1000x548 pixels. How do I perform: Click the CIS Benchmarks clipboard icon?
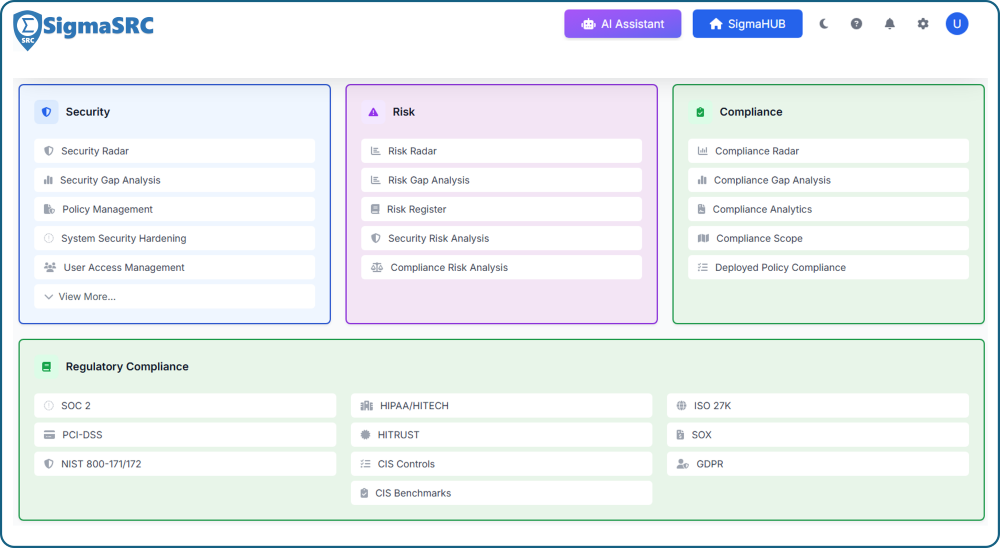click(x=364, y=493)
